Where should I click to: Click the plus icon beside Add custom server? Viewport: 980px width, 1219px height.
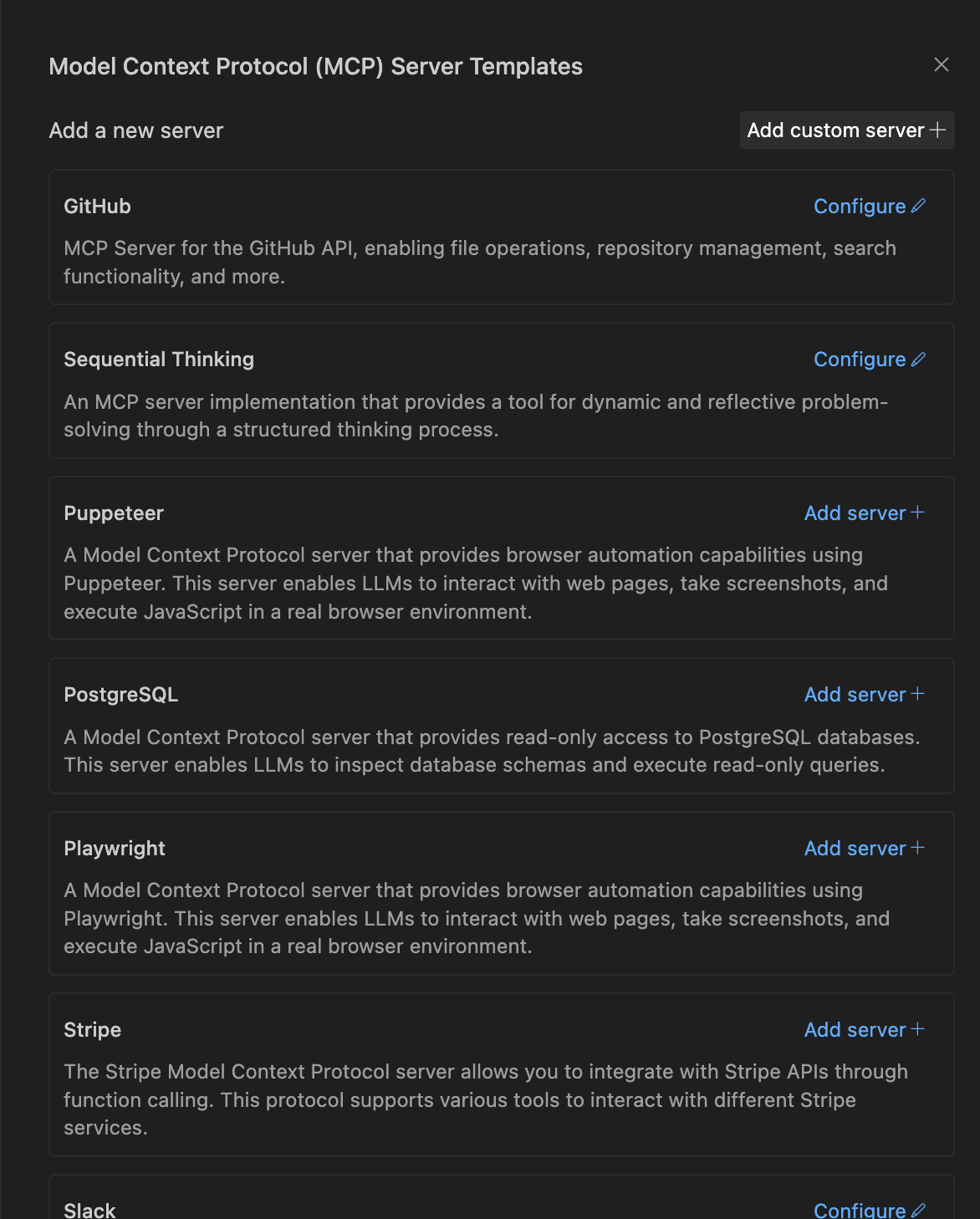tap(938, 130)
